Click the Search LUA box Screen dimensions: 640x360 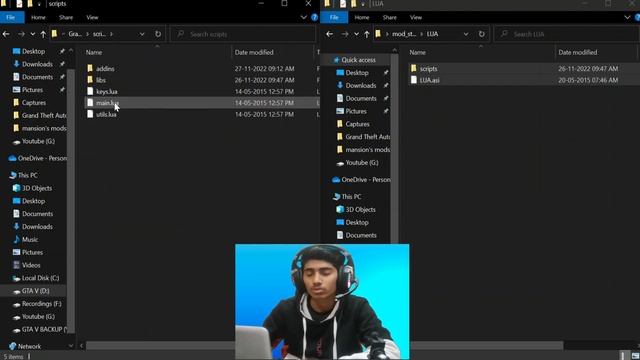click(x=567, y=34)
